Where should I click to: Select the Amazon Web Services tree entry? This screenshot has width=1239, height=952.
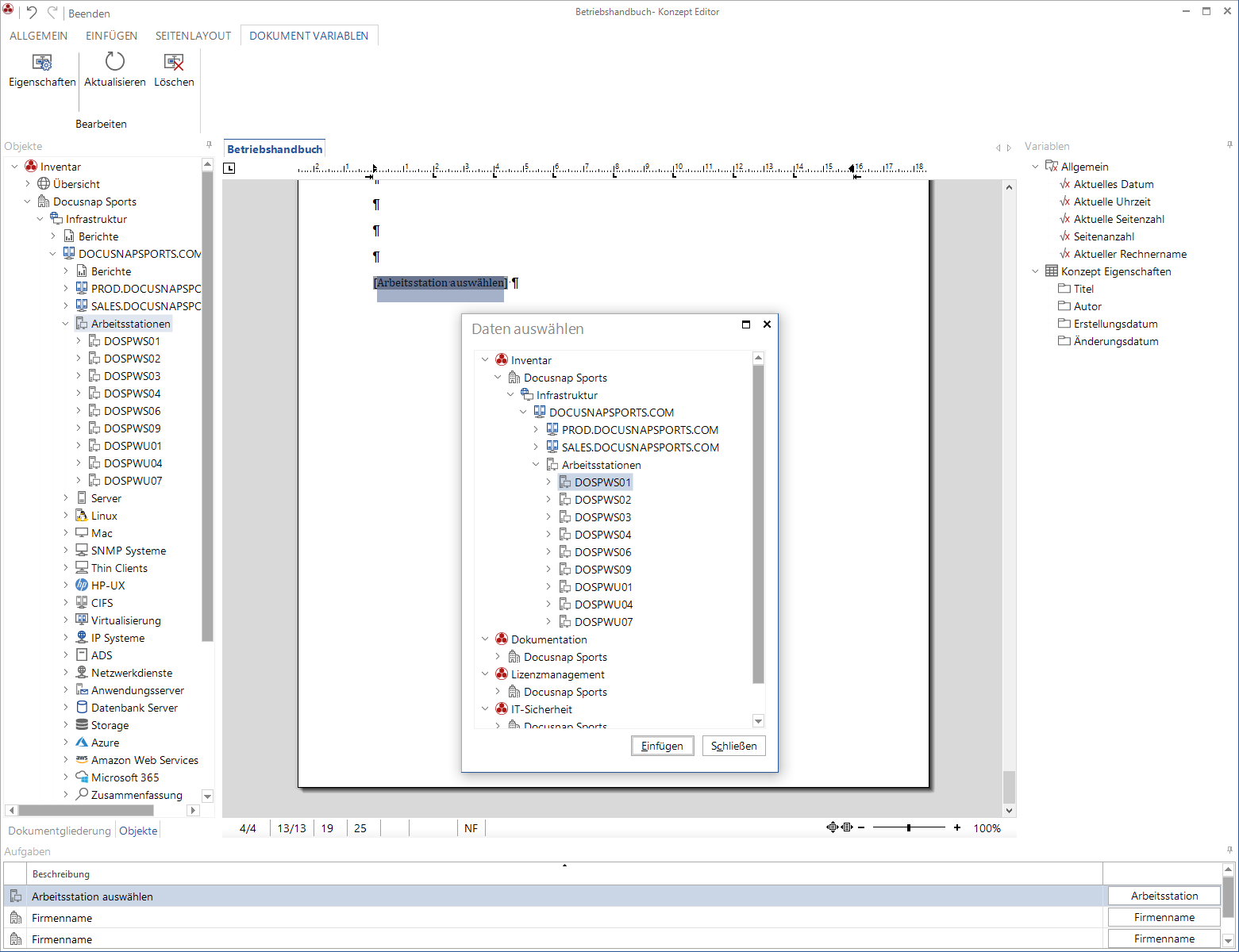point(144,760)
